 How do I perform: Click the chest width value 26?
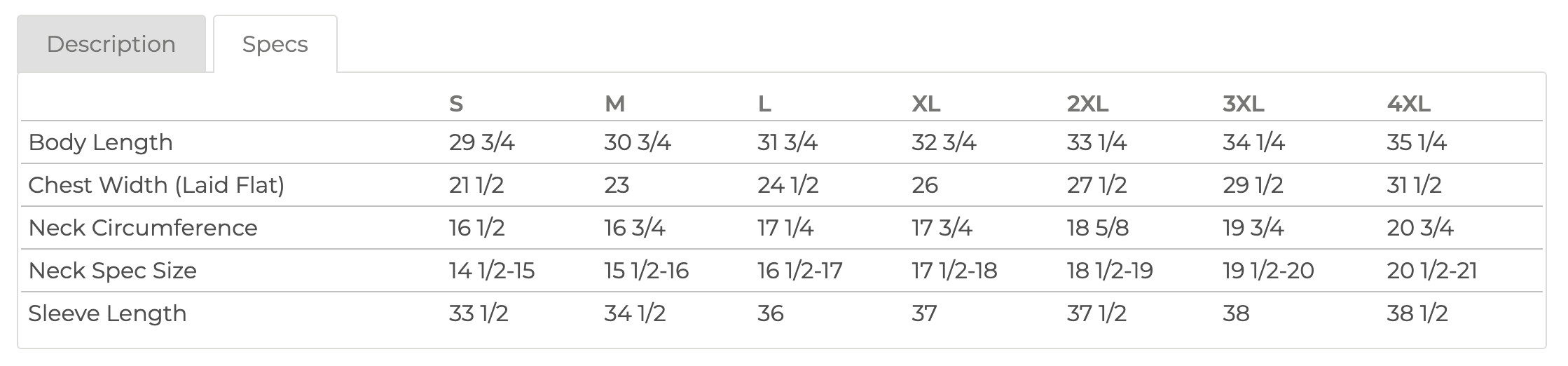click(925, 185)
